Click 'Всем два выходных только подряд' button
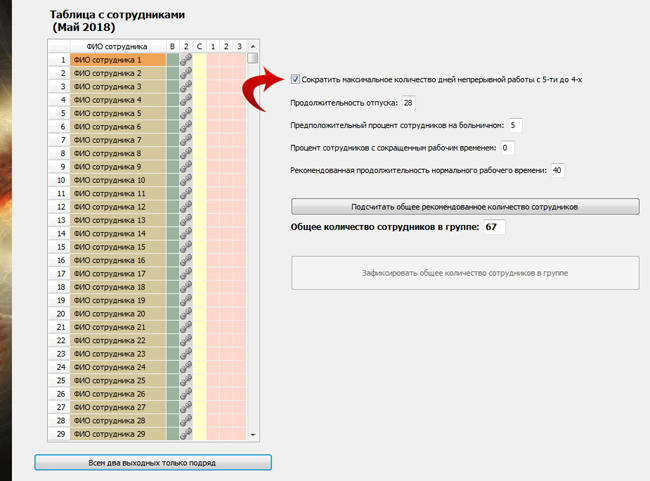650x481 pixels. (x=153, y=463)
